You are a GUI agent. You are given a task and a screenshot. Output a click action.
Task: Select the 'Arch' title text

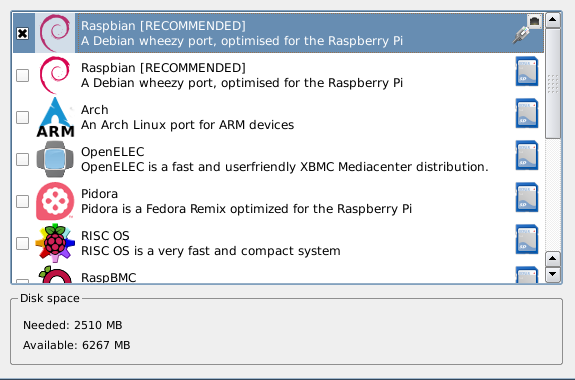(95, 110)
